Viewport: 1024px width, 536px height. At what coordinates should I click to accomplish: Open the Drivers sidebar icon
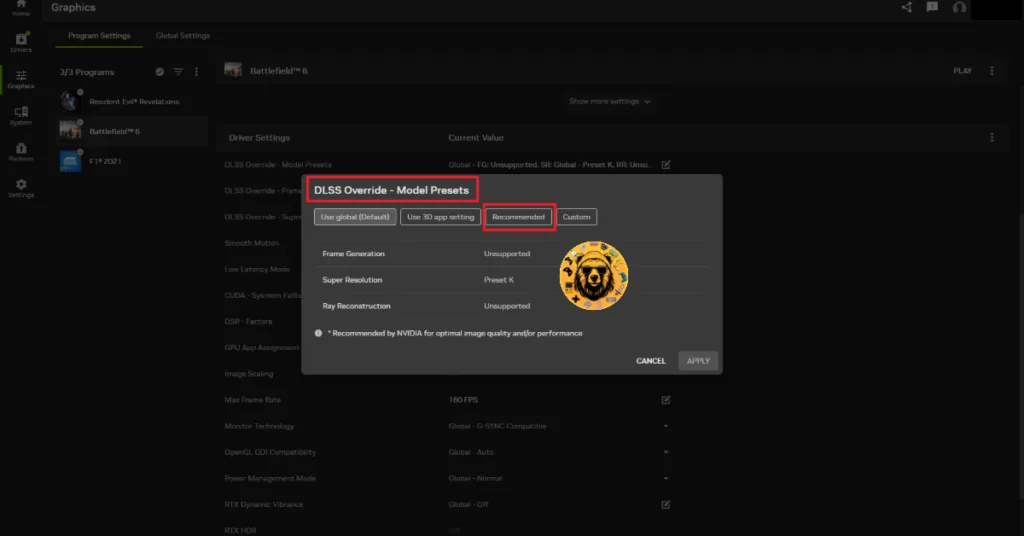(x=21, y=42)
